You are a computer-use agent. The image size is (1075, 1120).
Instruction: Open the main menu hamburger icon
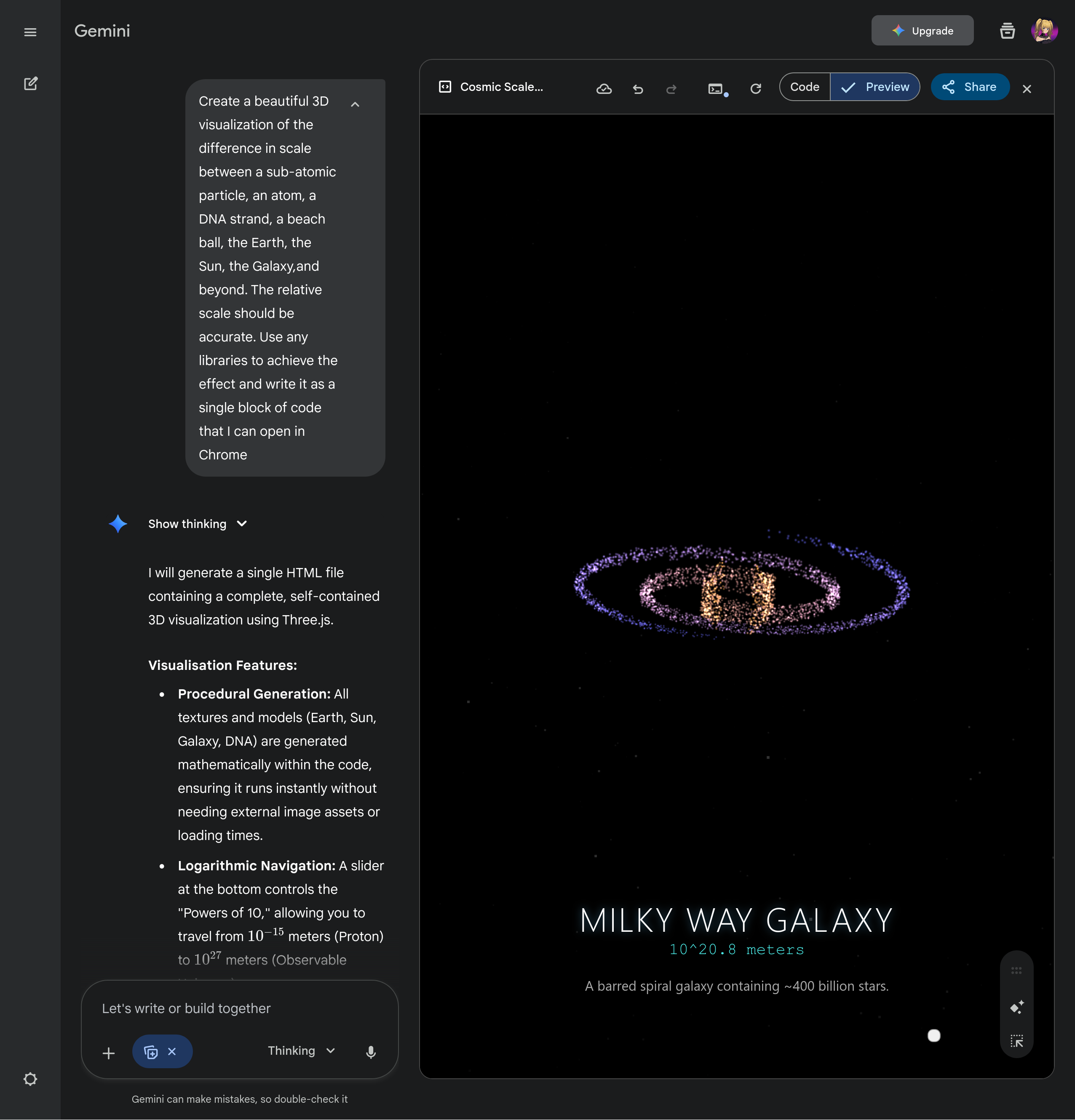point(30,32)
